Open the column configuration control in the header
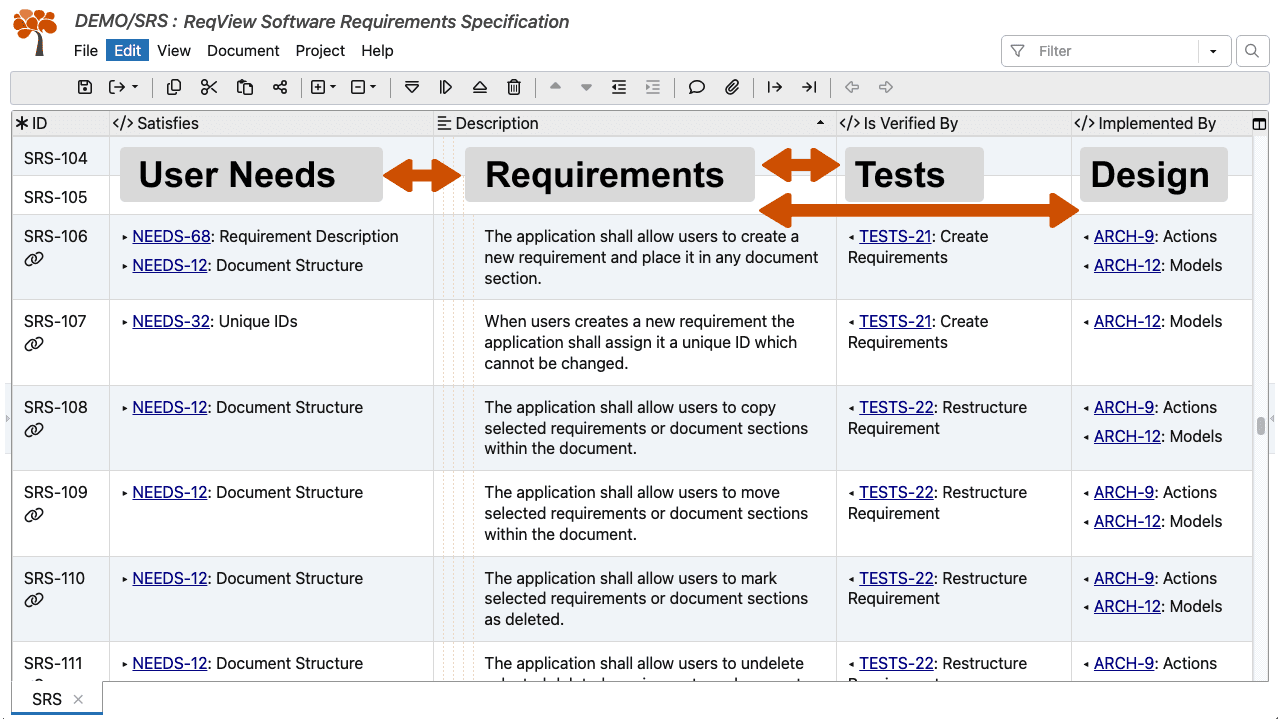This screenshot has width=1280, height=720. [1258, 123]
